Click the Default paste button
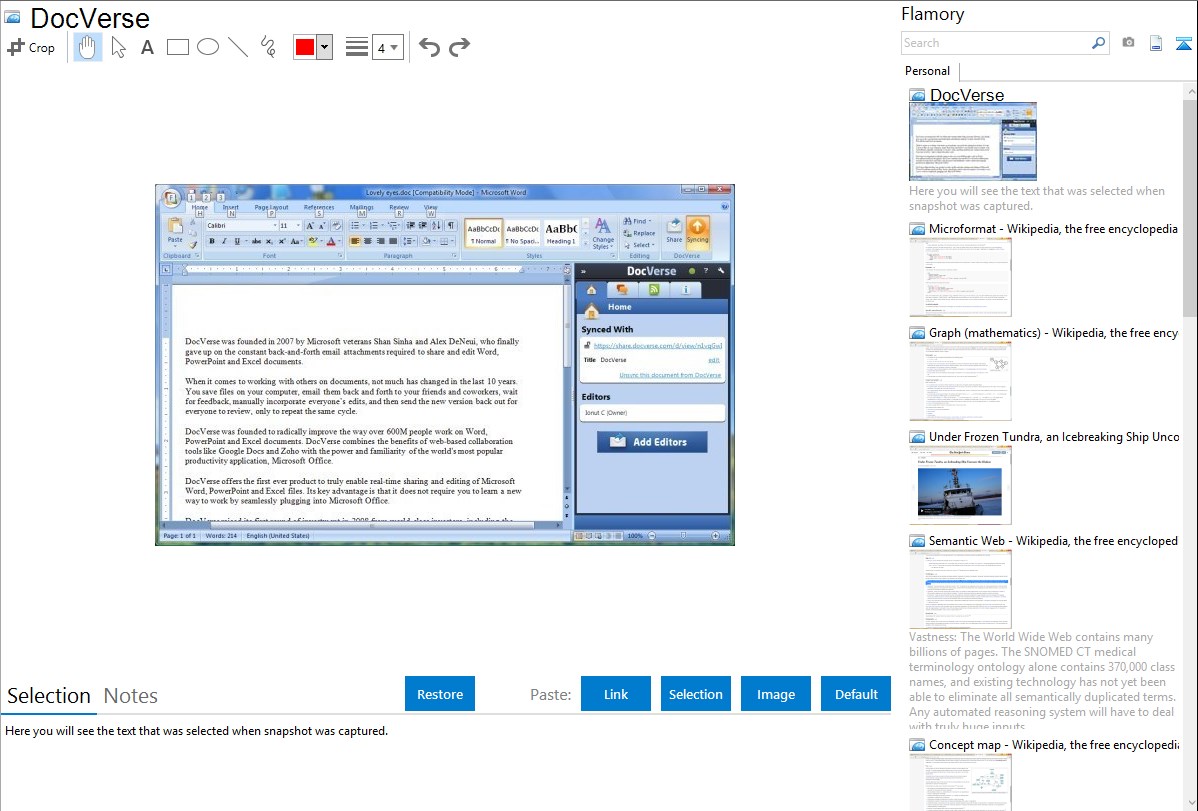This screenshot has height=811, width=1198. [856, 694]
